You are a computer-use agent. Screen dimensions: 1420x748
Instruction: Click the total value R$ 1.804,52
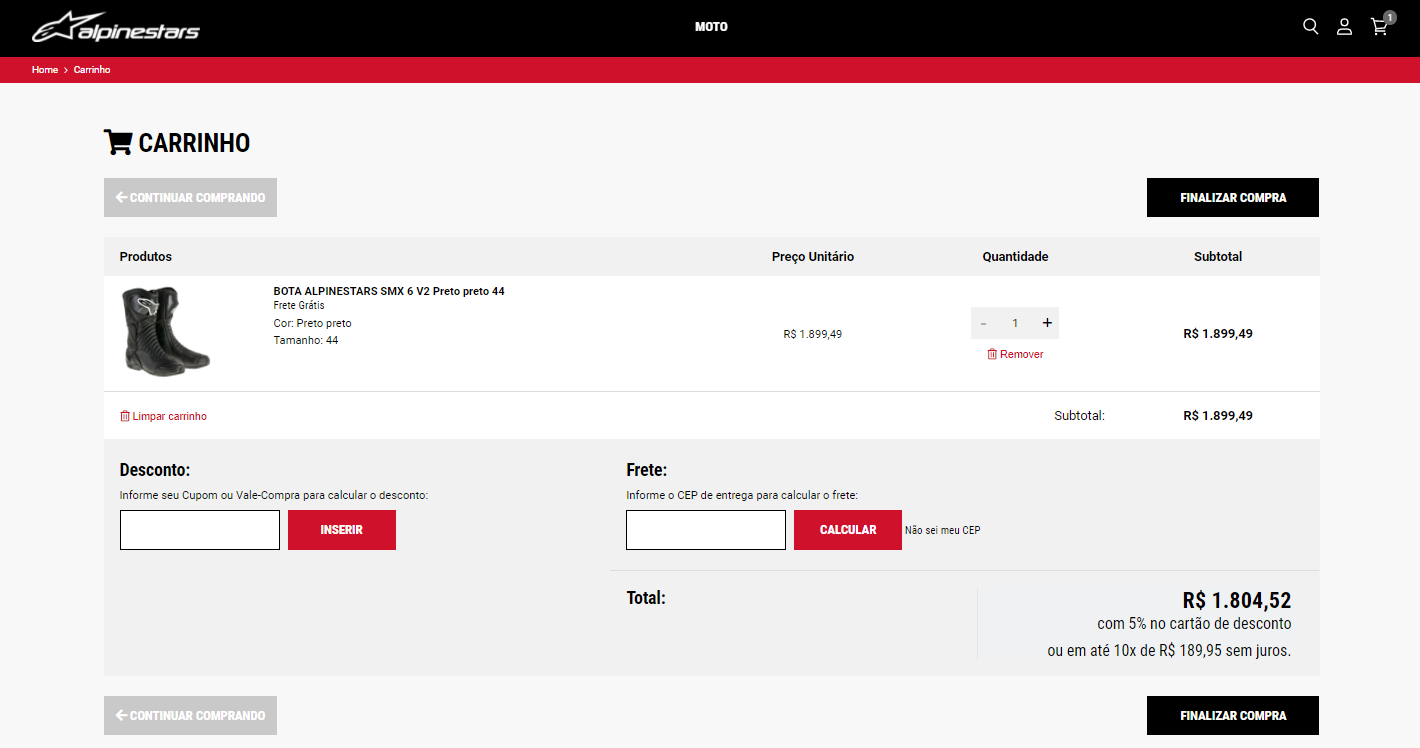point(1237,600)
